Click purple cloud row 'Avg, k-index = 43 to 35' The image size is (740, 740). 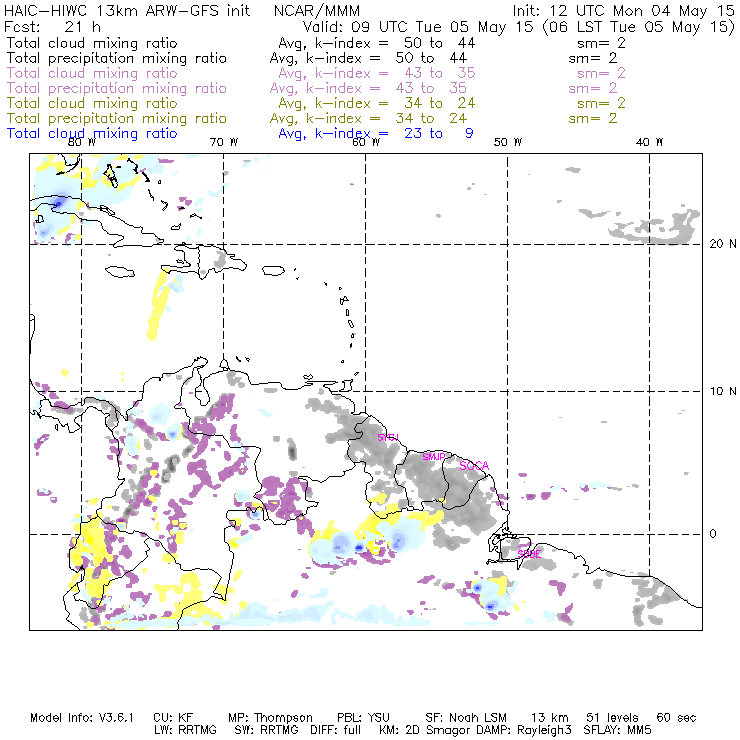pos(377,74)
